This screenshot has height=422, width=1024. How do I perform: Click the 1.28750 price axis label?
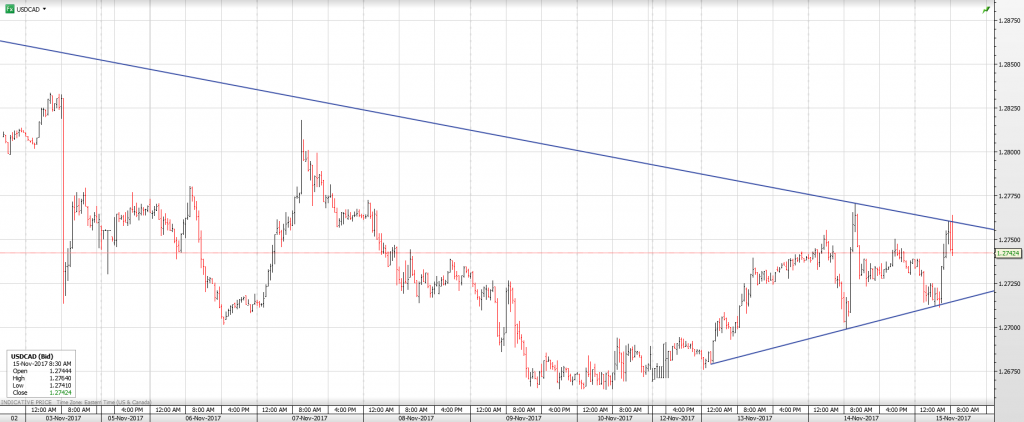point(1009,19)
